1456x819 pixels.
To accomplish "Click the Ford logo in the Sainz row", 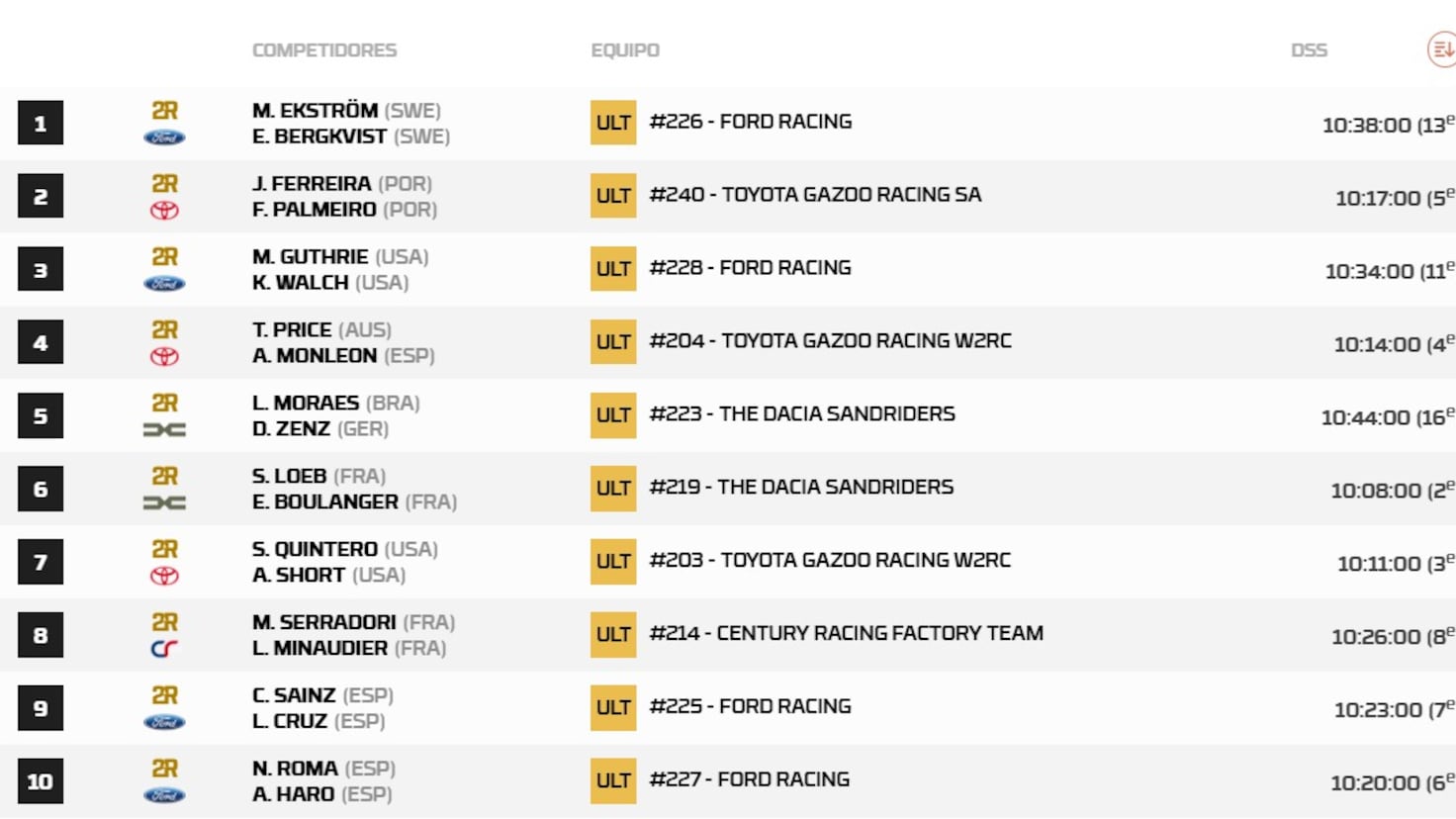I will [164, 723].
